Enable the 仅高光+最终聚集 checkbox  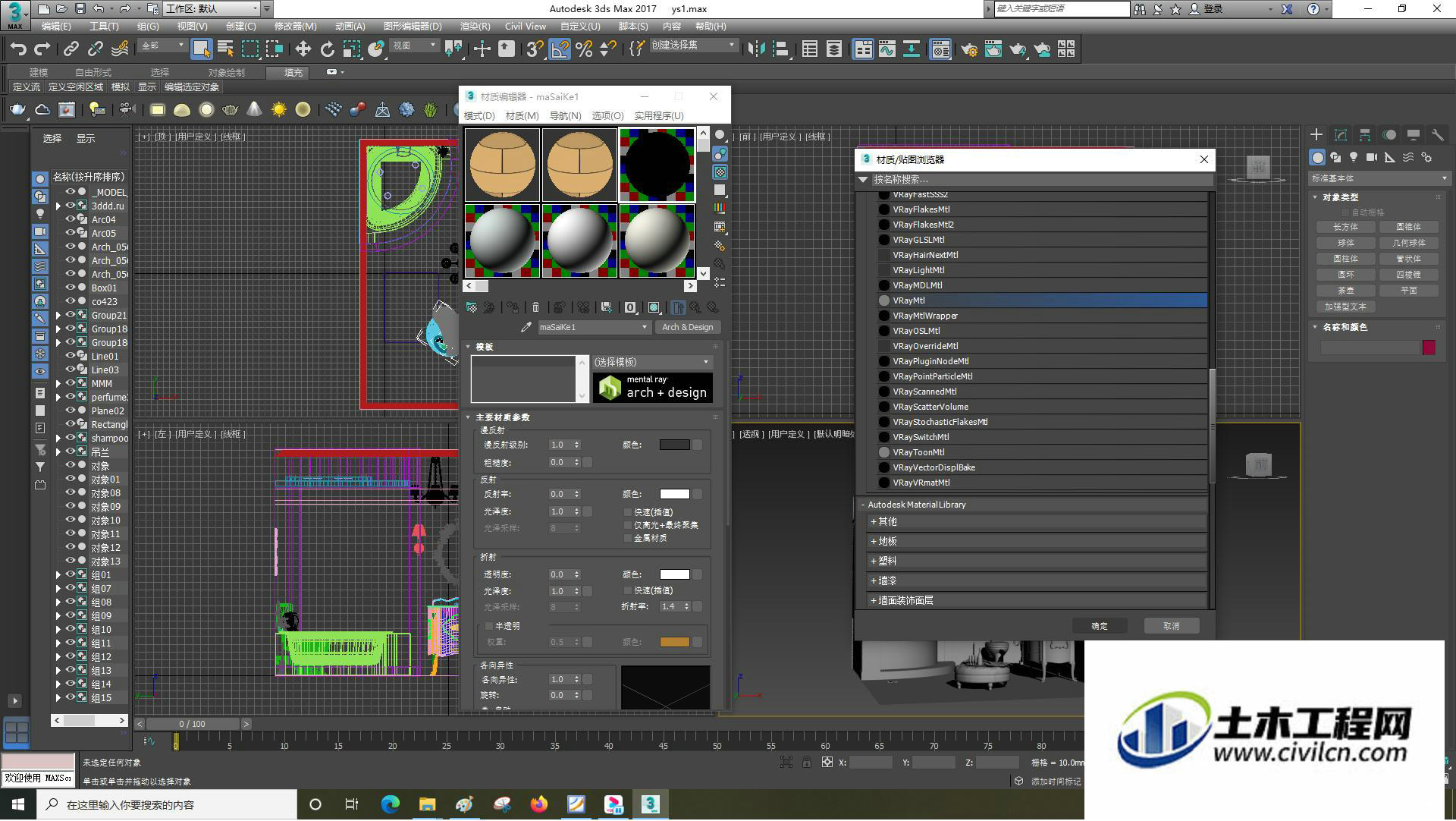pos(628,525)
